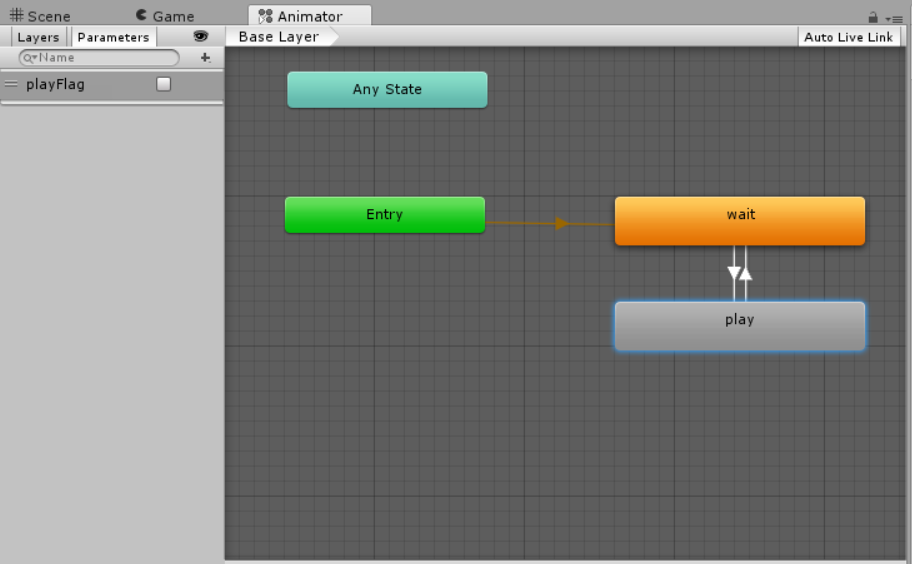Select the green Entry node
Viewport: 912px width, 564px height.
click(x=384, y=215)
